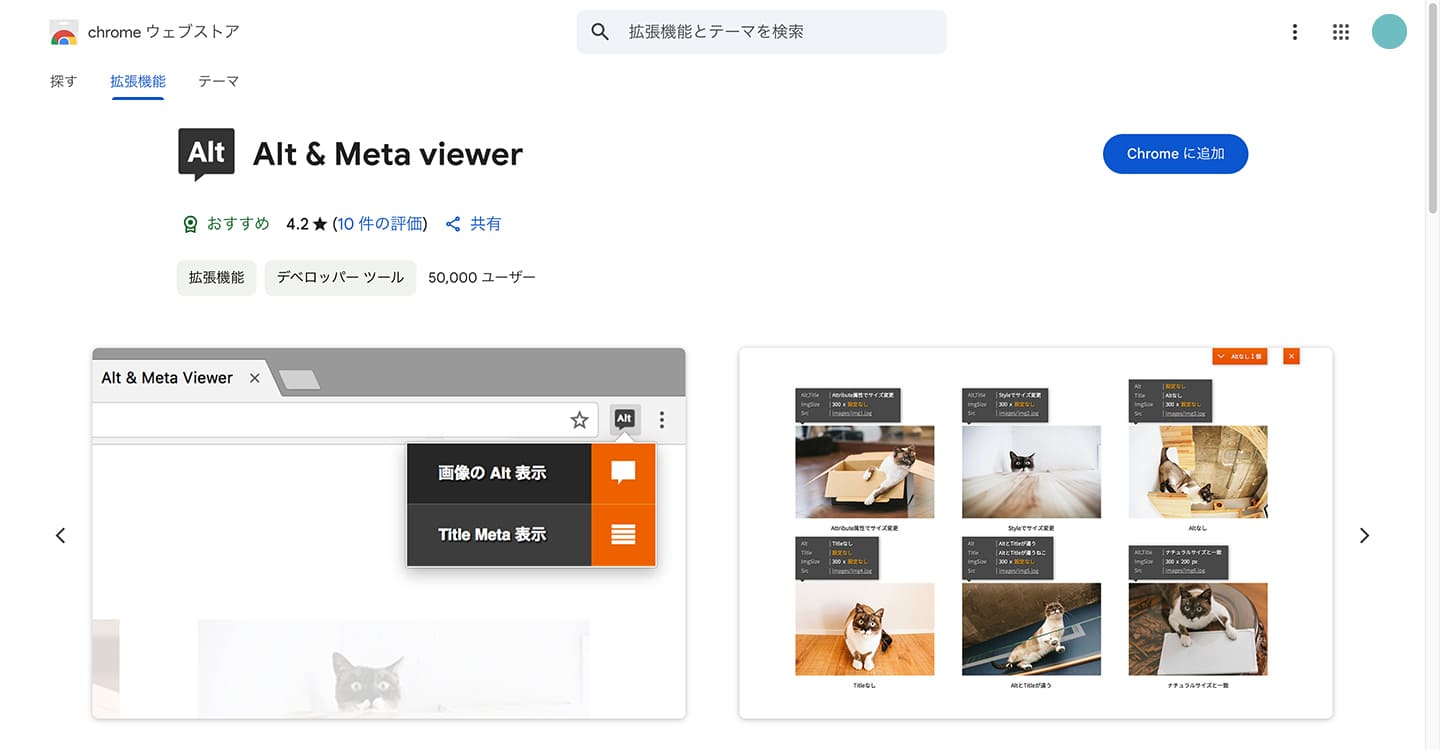Viewport: 1440px width, 750px height.
Task: Select the デベロッパー ツール category chip
Action: point(340,278)
